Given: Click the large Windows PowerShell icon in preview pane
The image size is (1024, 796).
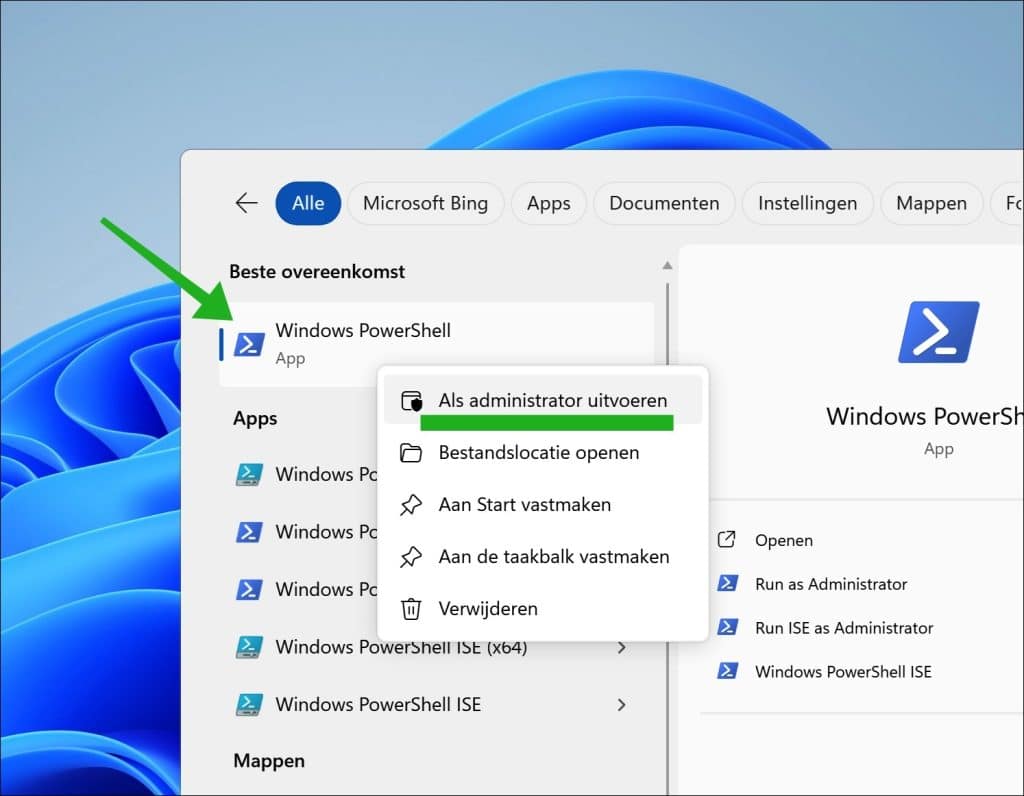Looking at the screenshot, I should 938,332.
